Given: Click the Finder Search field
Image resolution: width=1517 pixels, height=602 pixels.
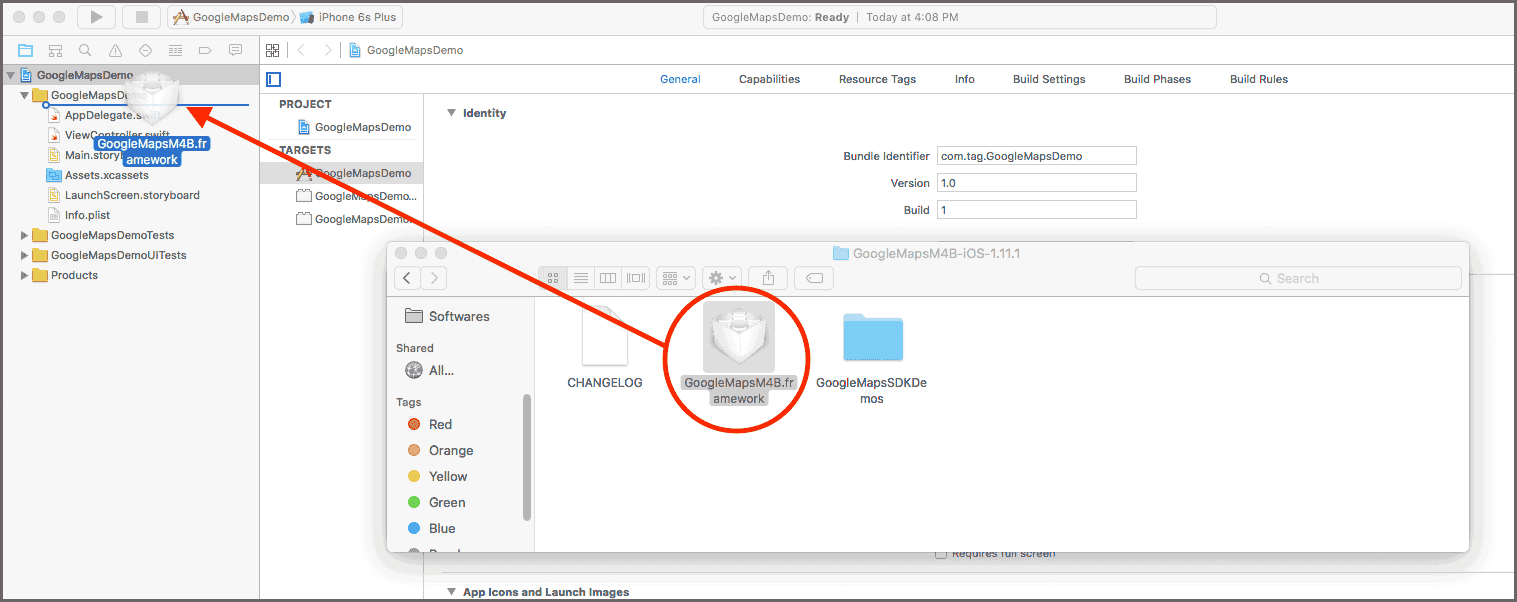Looking at the screenshot, I should (1298, 278).
